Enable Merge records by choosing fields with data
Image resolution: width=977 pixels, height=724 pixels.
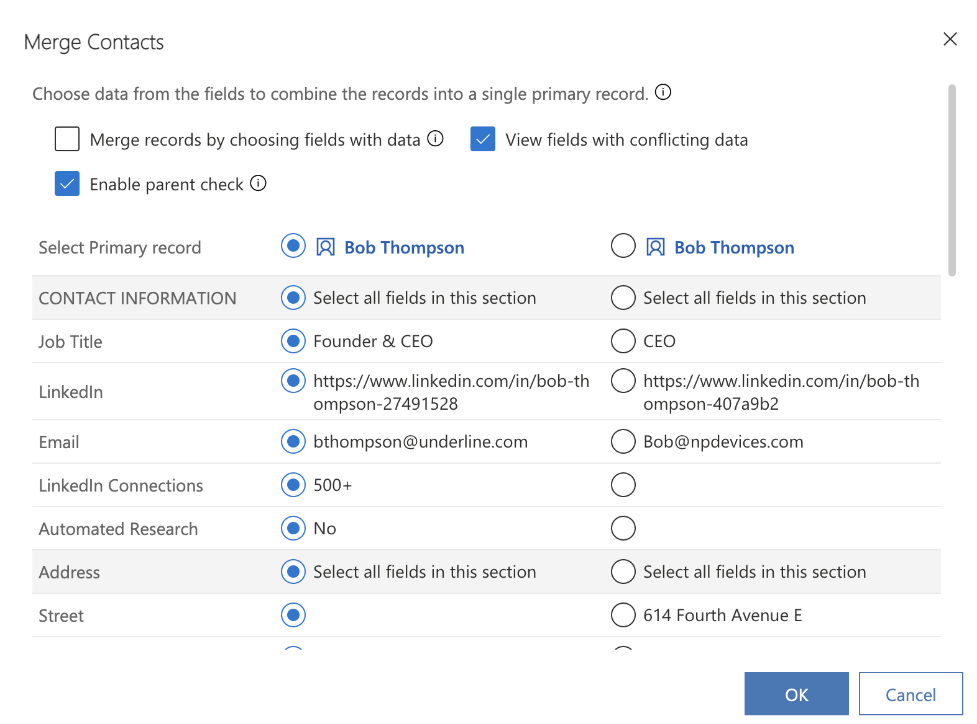(x=67, y=139)
